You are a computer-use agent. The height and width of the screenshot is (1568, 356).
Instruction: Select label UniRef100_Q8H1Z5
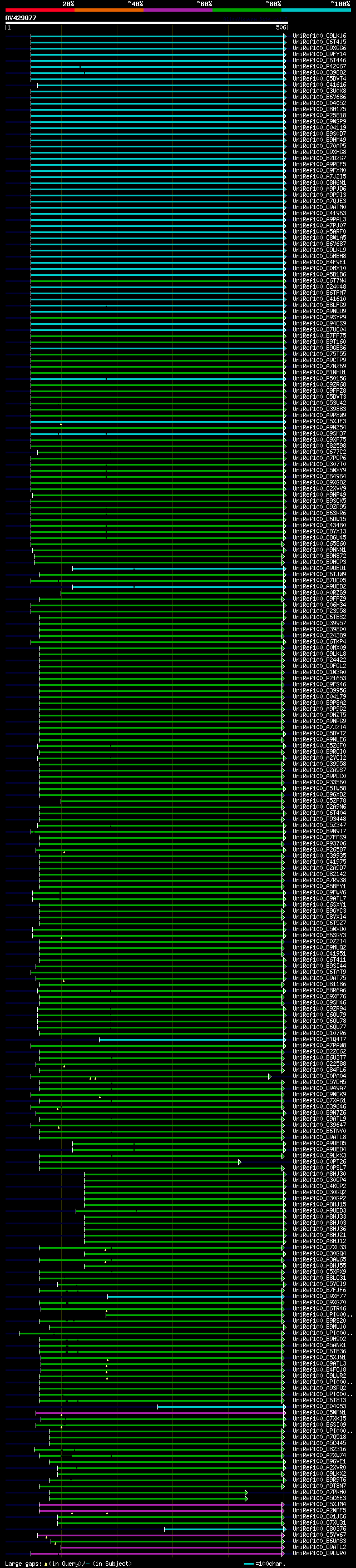click(x=319, y=109)
